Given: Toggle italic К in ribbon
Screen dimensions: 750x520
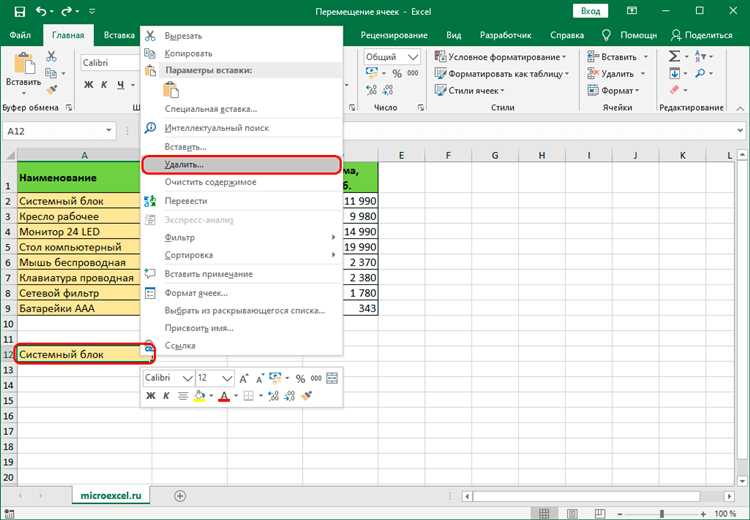Looking at the screenshot, I should [104, 85].
